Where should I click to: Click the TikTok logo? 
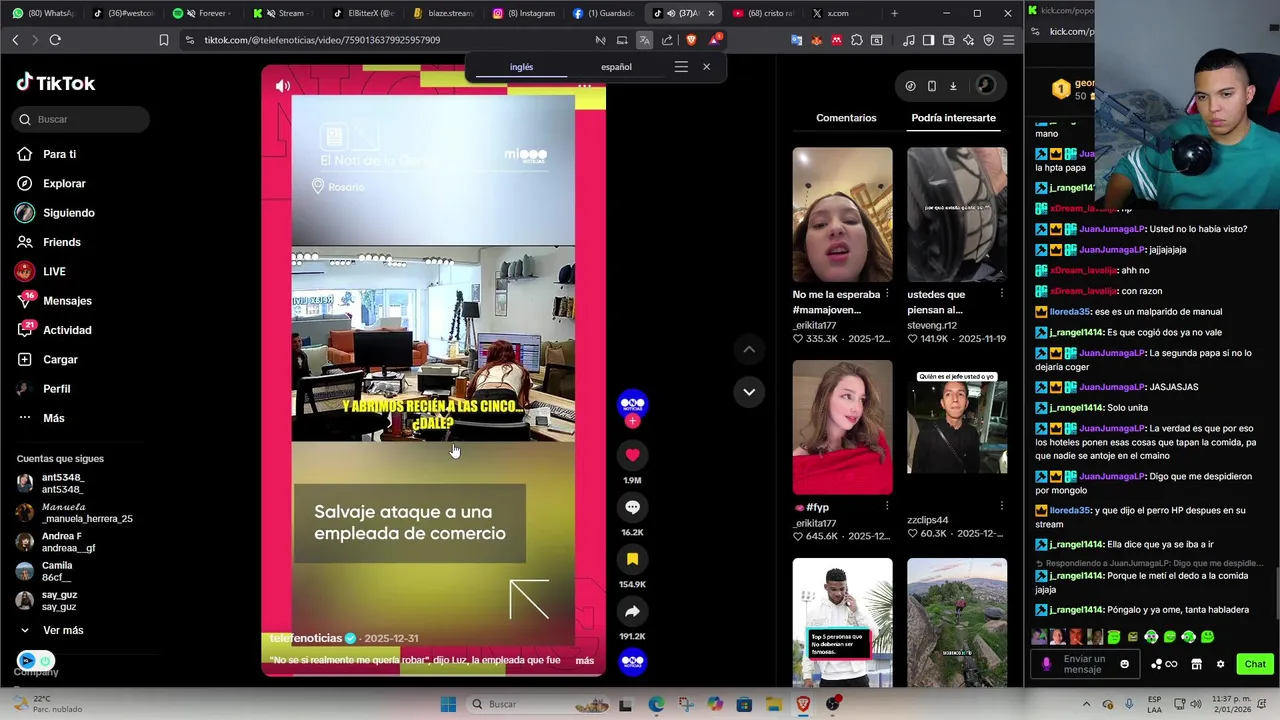pyautogui.click(x=56, y=83)
